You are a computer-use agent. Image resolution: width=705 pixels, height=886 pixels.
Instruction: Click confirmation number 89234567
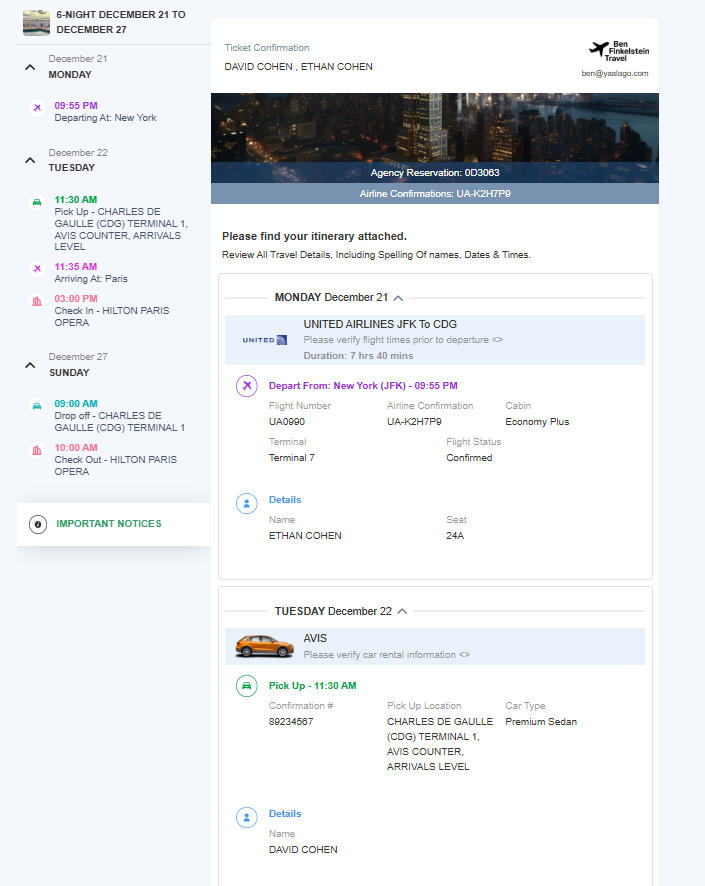tap(291, 722)
